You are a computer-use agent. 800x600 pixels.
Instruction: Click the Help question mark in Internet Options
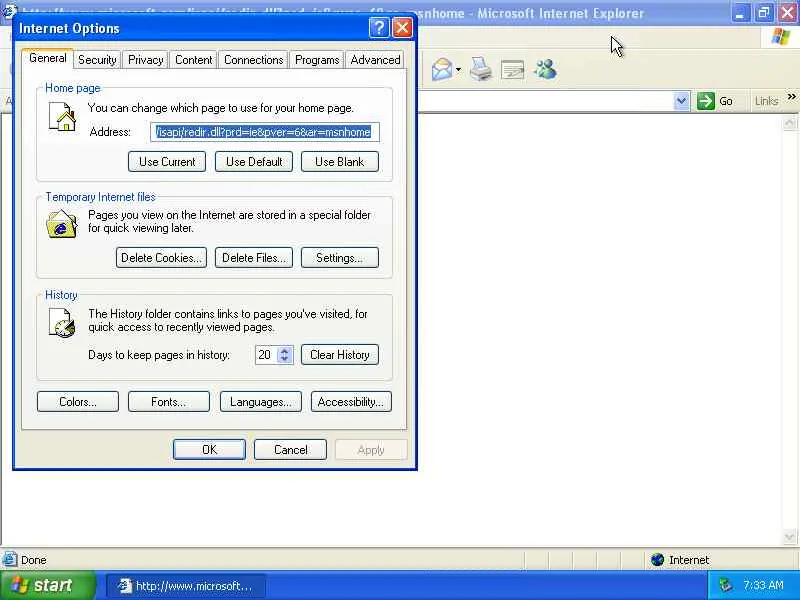click(379, 28)
